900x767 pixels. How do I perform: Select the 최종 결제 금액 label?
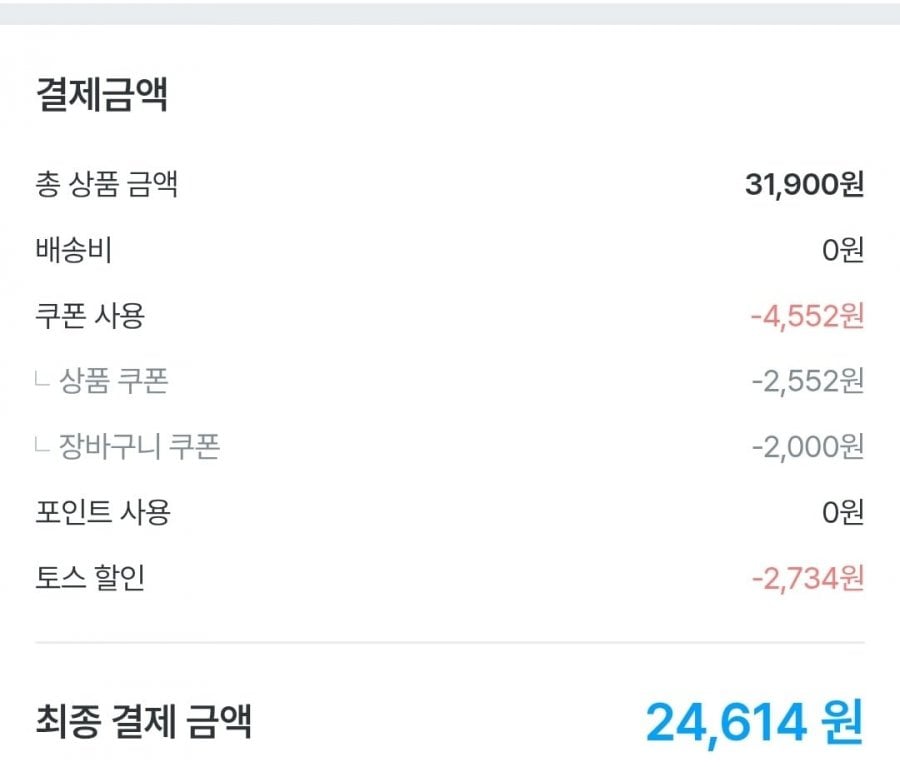(x=142, y=720)
